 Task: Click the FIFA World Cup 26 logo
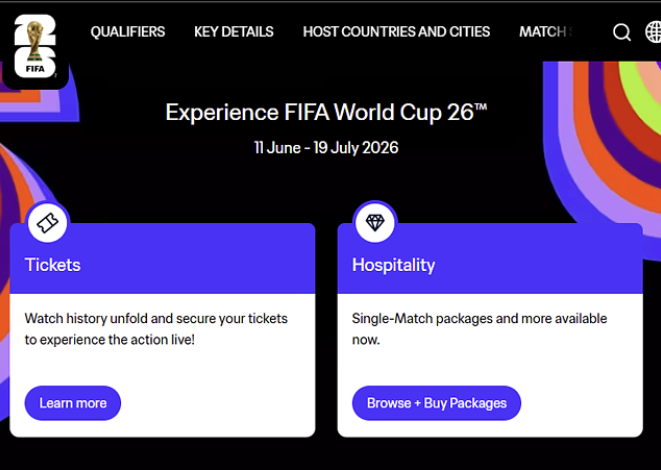35,44
